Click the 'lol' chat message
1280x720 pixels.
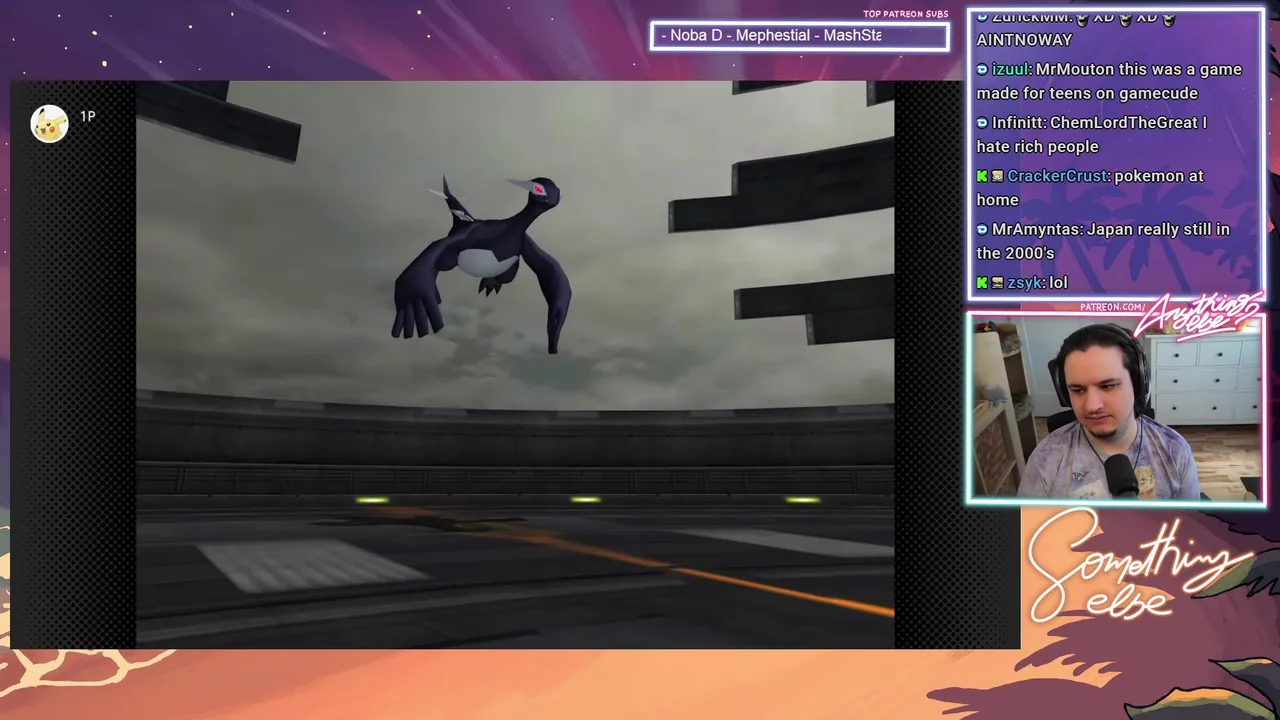click(x=1058, y=283)
